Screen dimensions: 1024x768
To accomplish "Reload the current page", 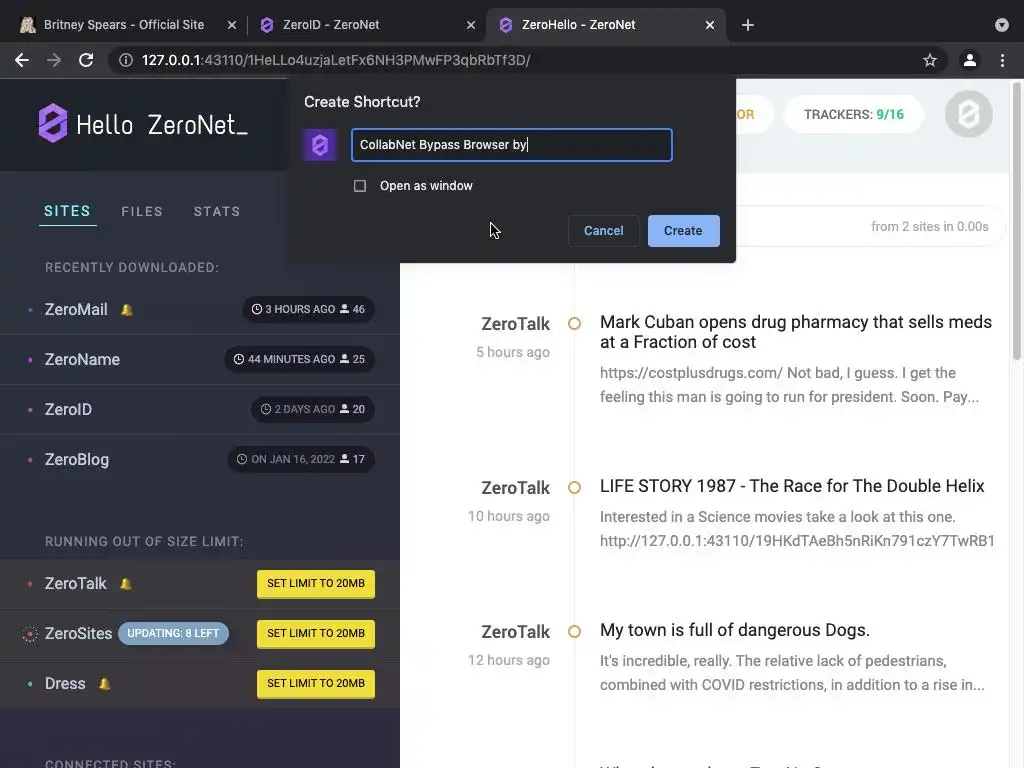I will point(86,60).
